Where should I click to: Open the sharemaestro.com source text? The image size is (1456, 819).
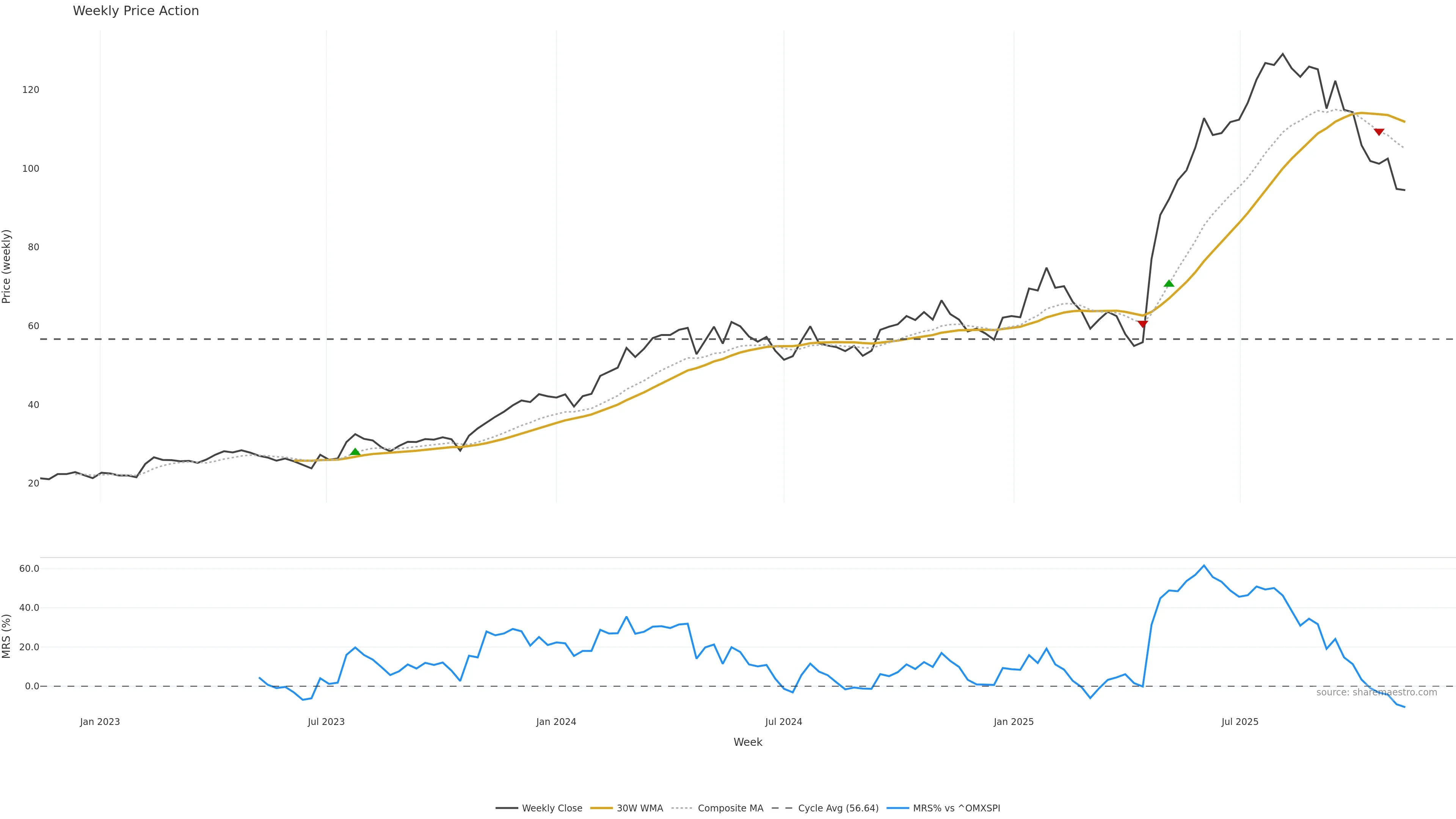click(1376, 692)
